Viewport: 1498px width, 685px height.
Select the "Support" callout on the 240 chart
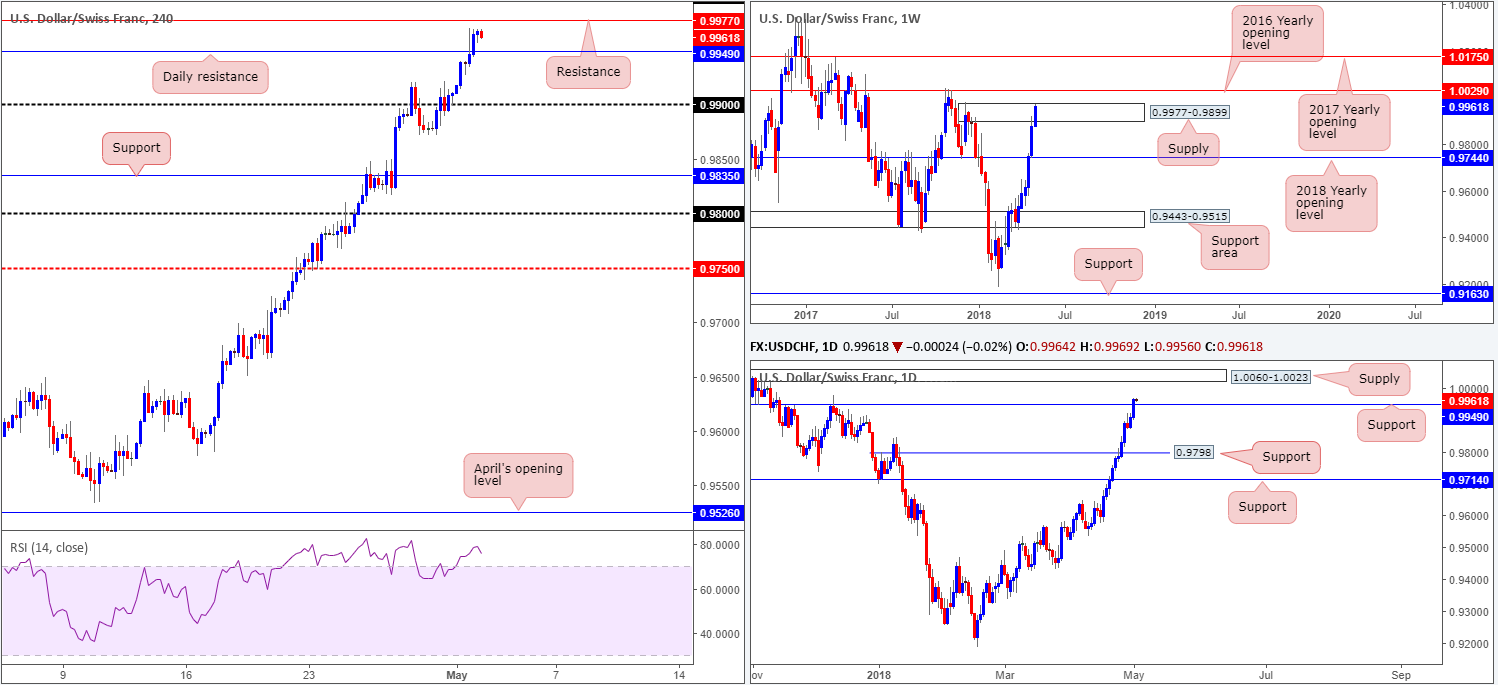pos(136,148)
